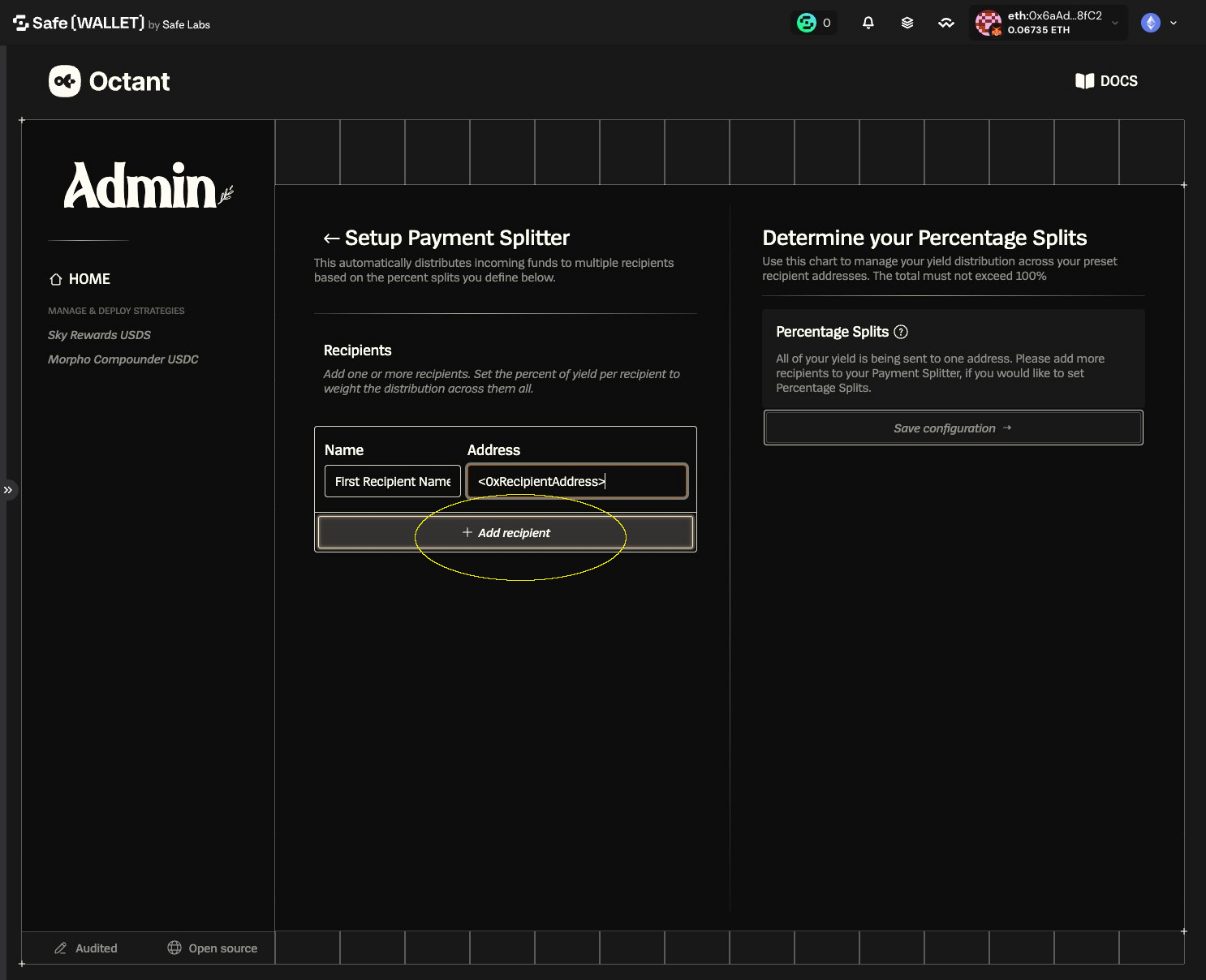
Task: Click the Setup Payment Splitter heading
Action: (x=457, y=238)
